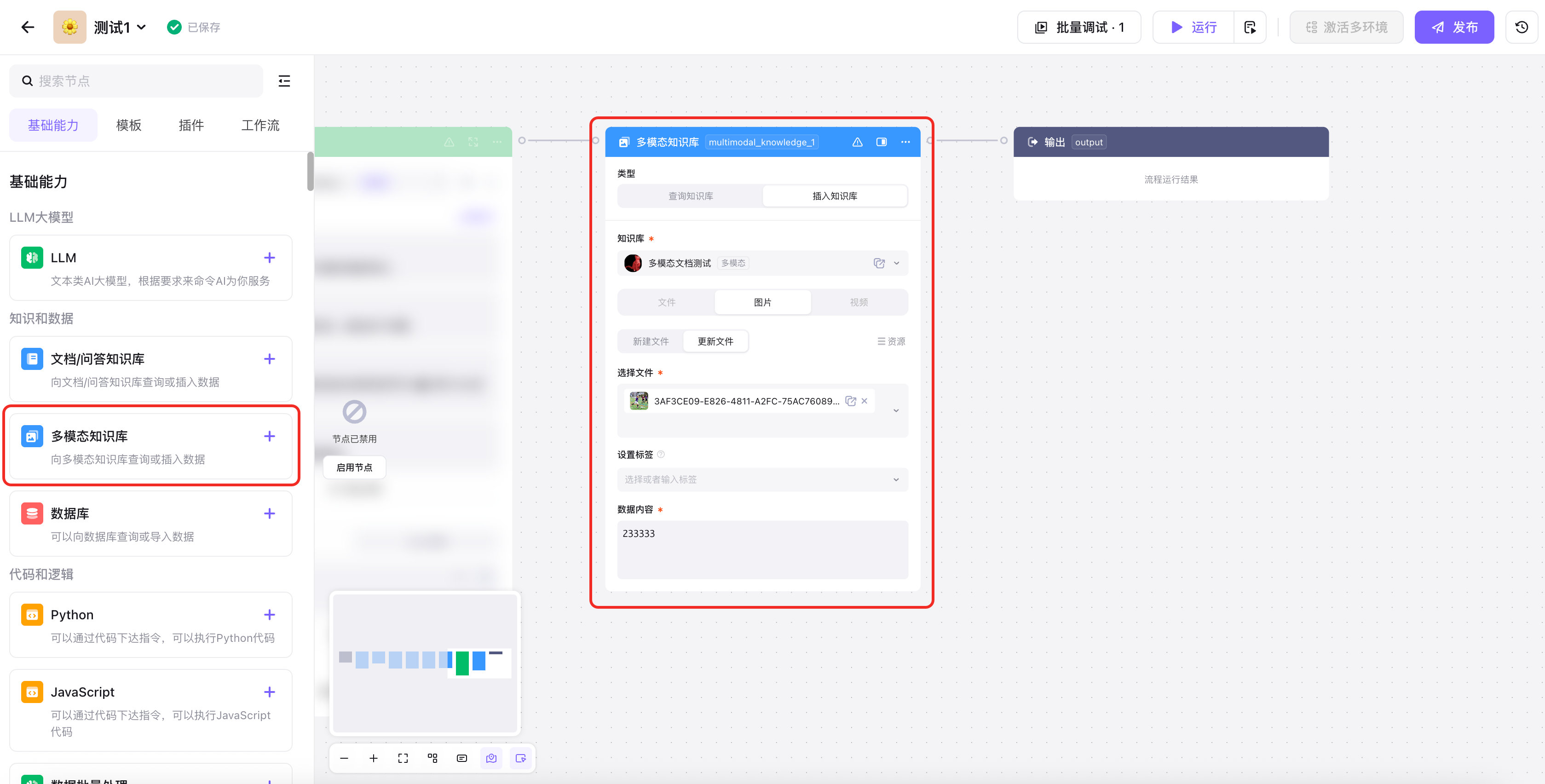This screenshot has height=784, width=1545.
Task: Switch type to 查询知识库
Action: coord(690,196)
